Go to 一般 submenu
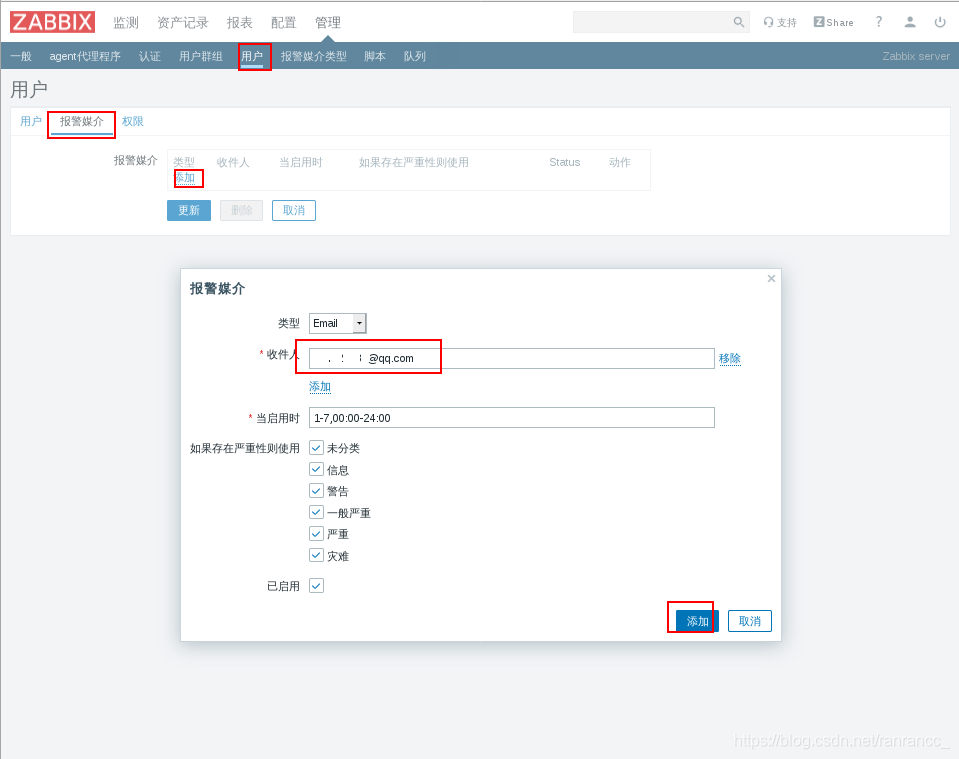Viewport: 959px width, 759px height. [x=21, y=56]
